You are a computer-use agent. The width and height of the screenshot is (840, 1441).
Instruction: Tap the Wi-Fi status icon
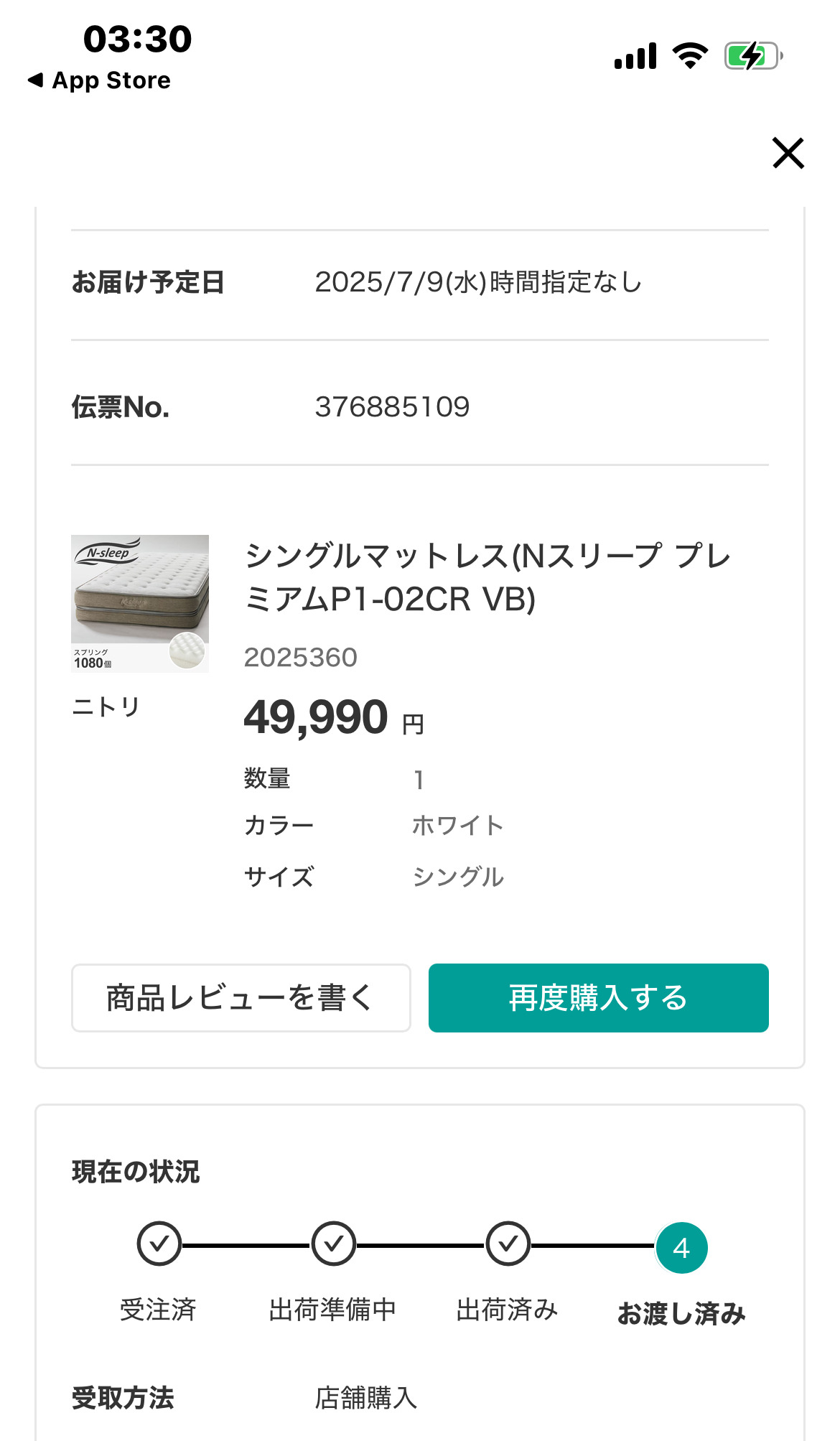690,56
